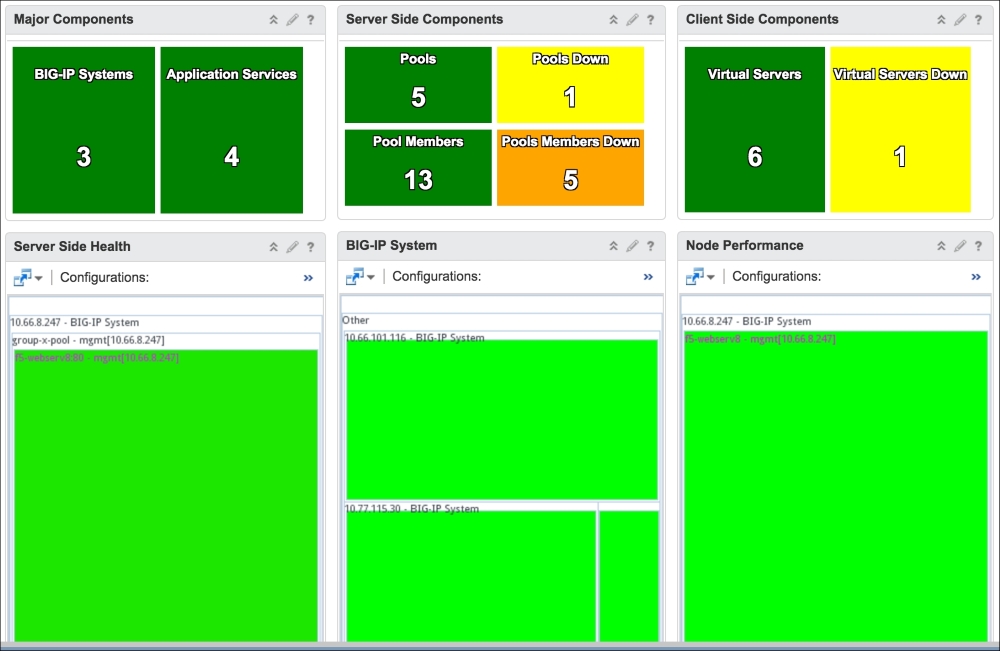1000x651 pixels.
Task: Expand Node Performance toolbar with double chevron
Action: coord(976,277)
